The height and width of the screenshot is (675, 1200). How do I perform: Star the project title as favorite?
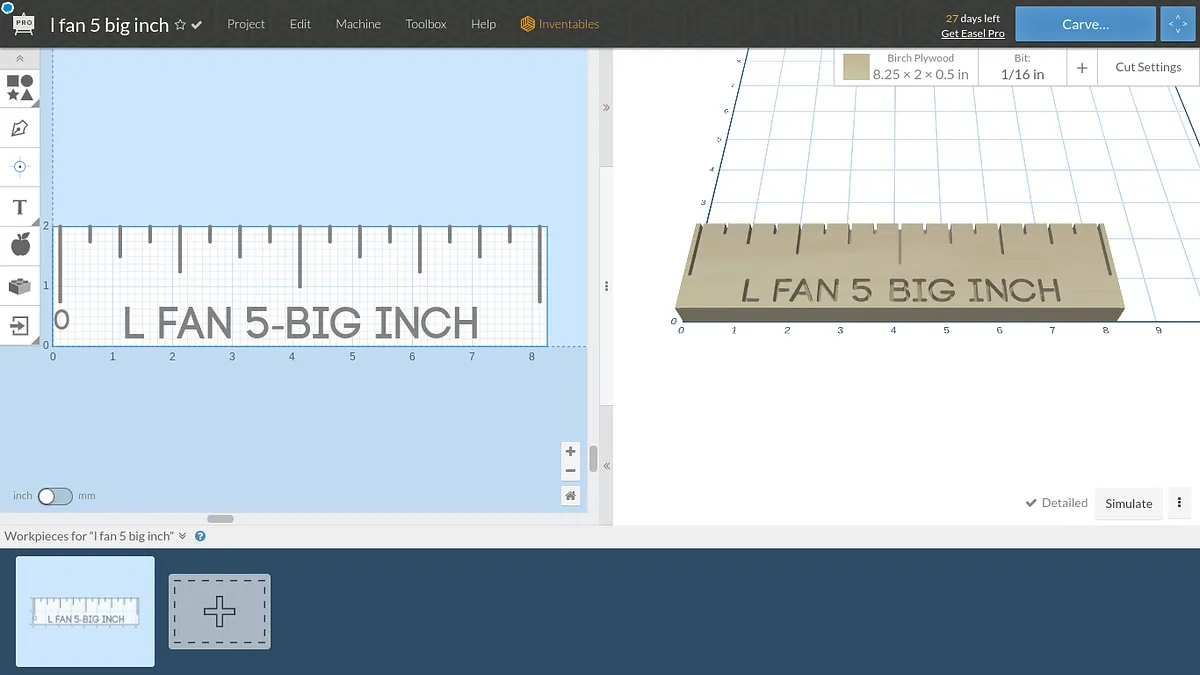coord(180,25)
